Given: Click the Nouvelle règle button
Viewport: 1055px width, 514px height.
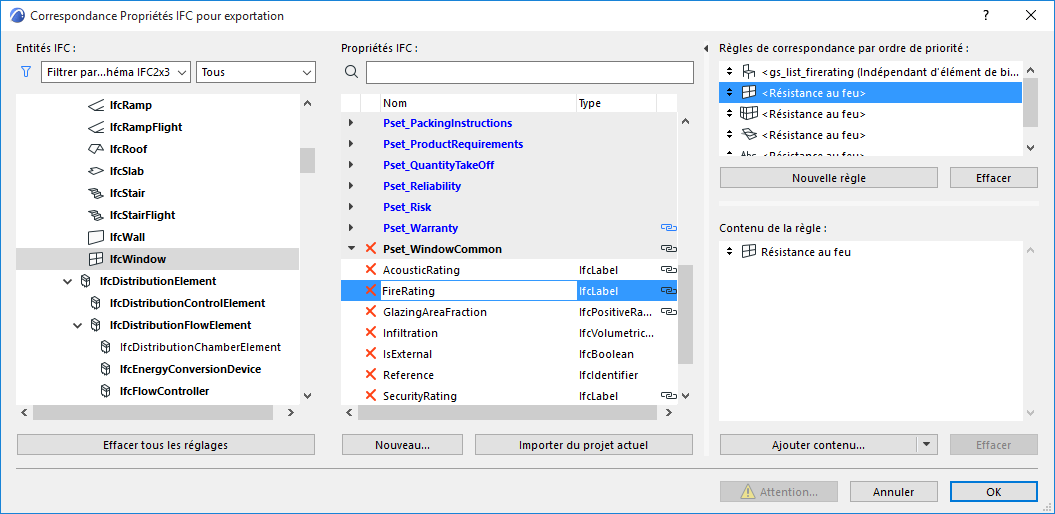Looking at the screenshot, I should coord(828,178).
